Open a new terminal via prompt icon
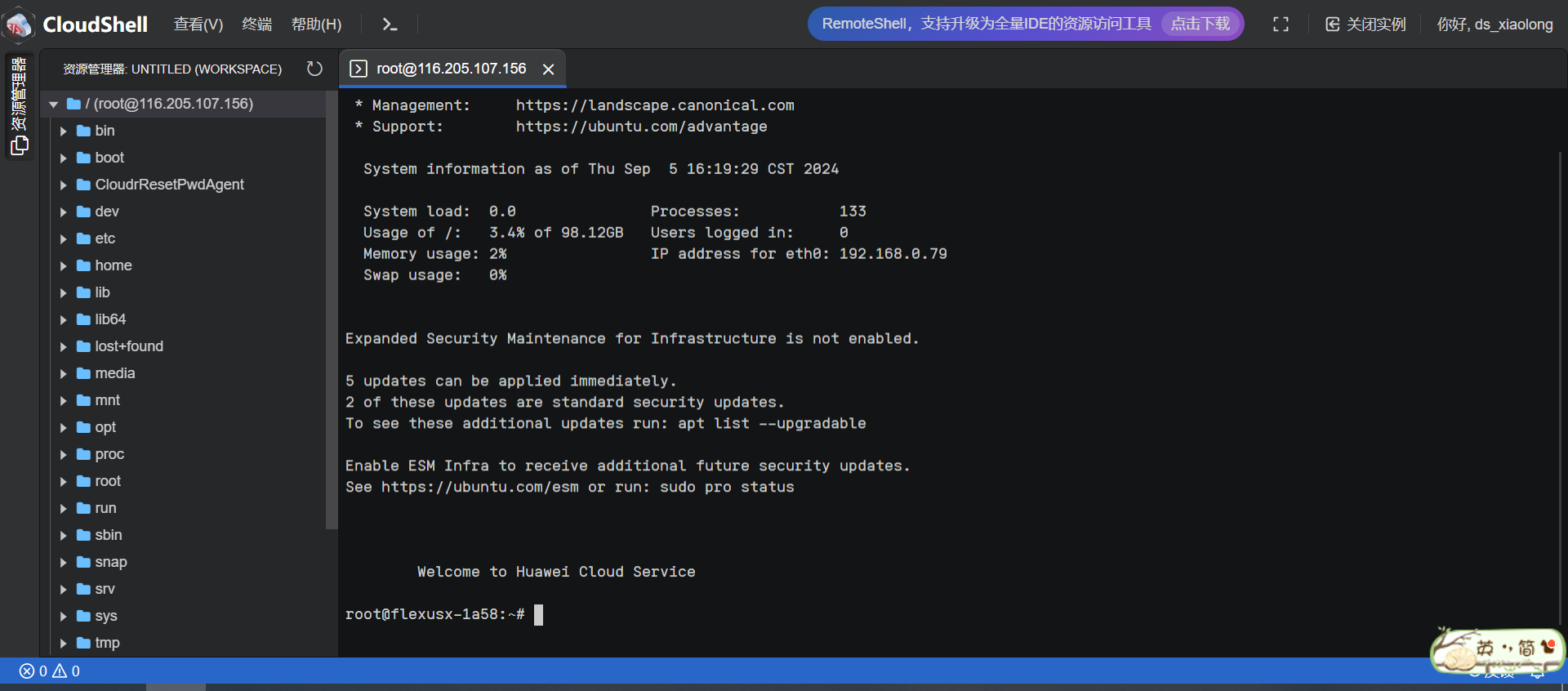The height and width of the screenshot is (691, 1568). point(390,25)
